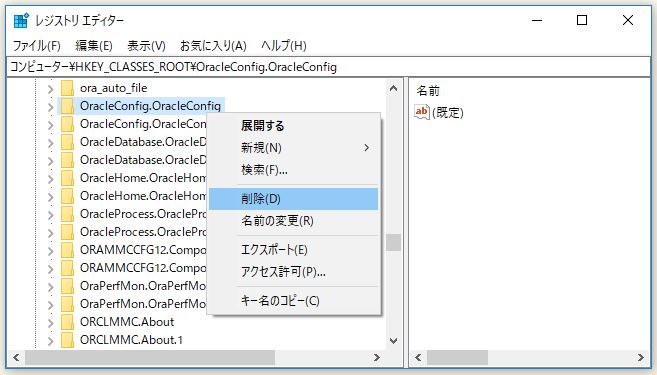Select the (既定) value entry
The image size is (657, 375).
pyautogui.click(x=439, y=112)
